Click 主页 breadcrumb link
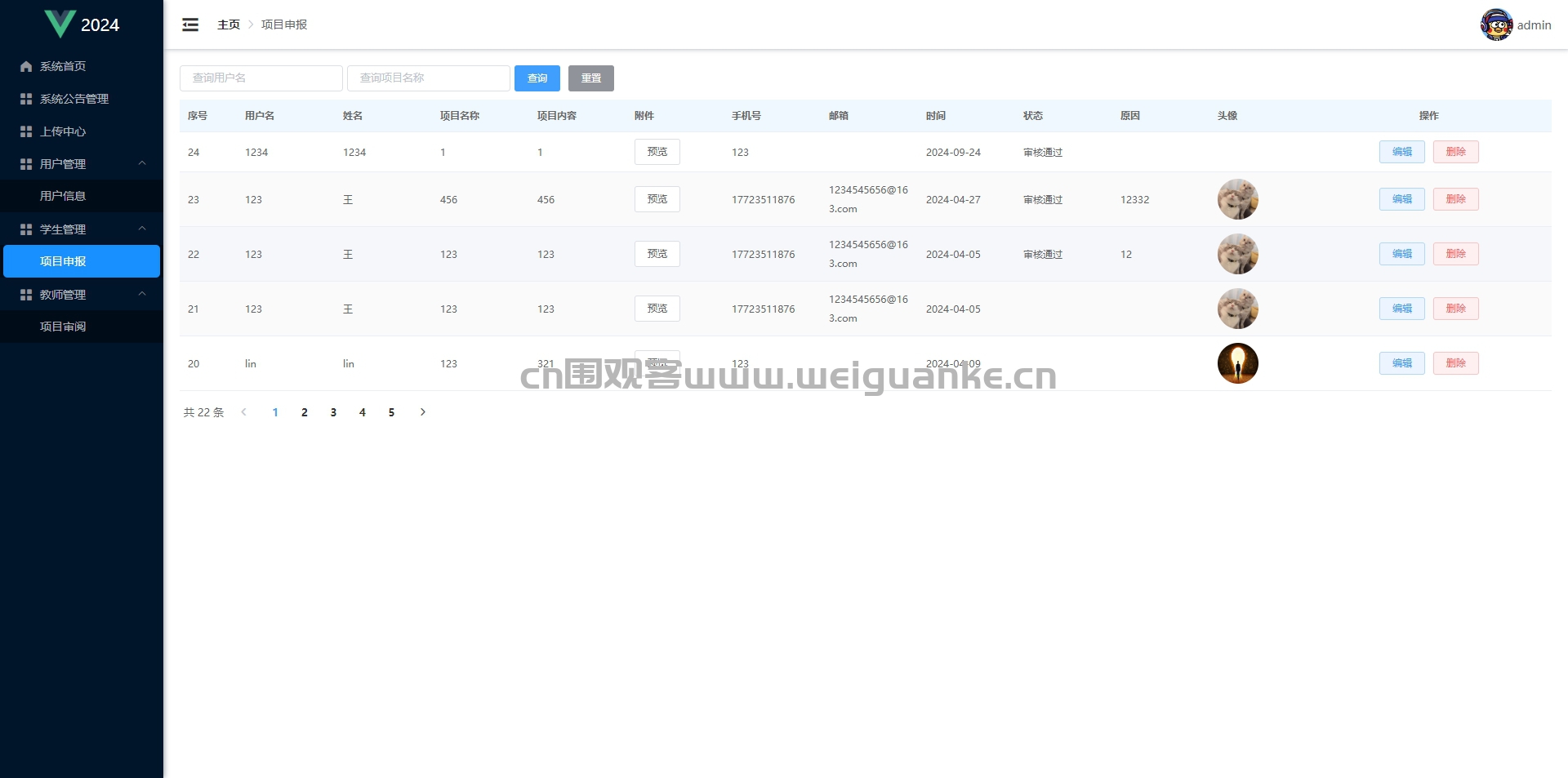1568x778 pixels. click(229, 24)
